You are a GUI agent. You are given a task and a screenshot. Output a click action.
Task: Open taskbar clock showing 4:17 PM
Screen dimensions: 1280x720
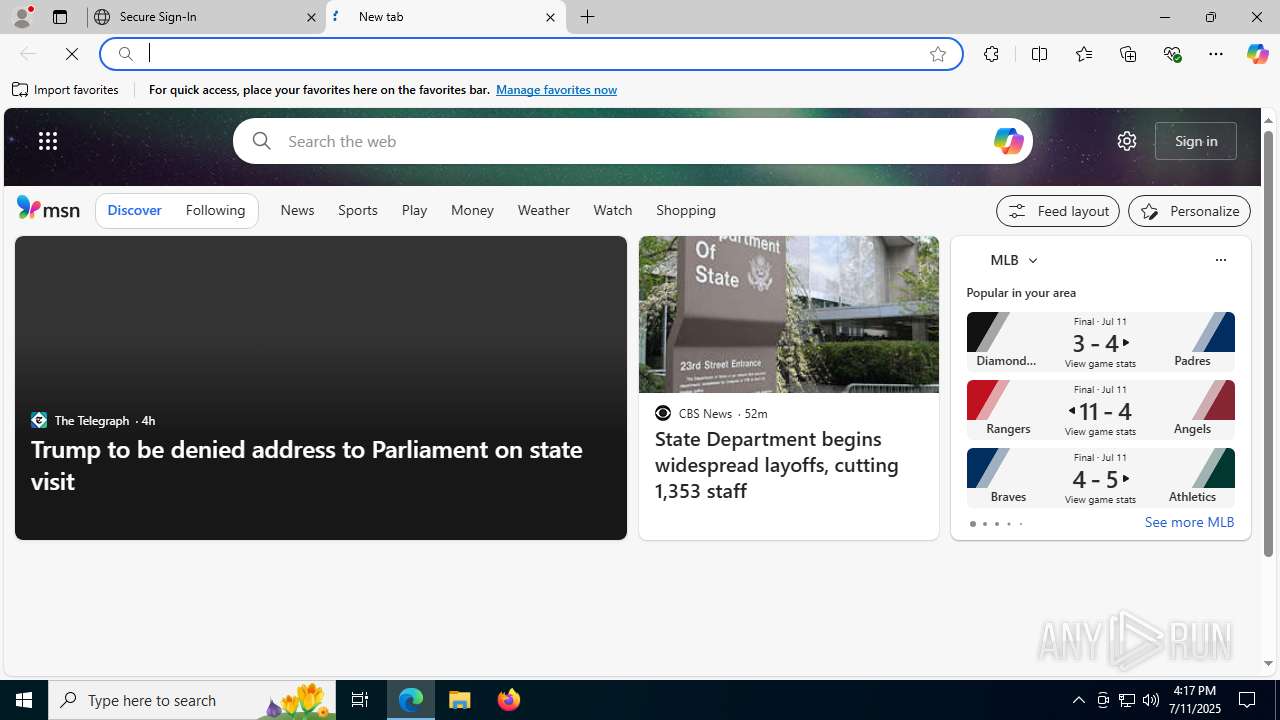[1194, 700]
